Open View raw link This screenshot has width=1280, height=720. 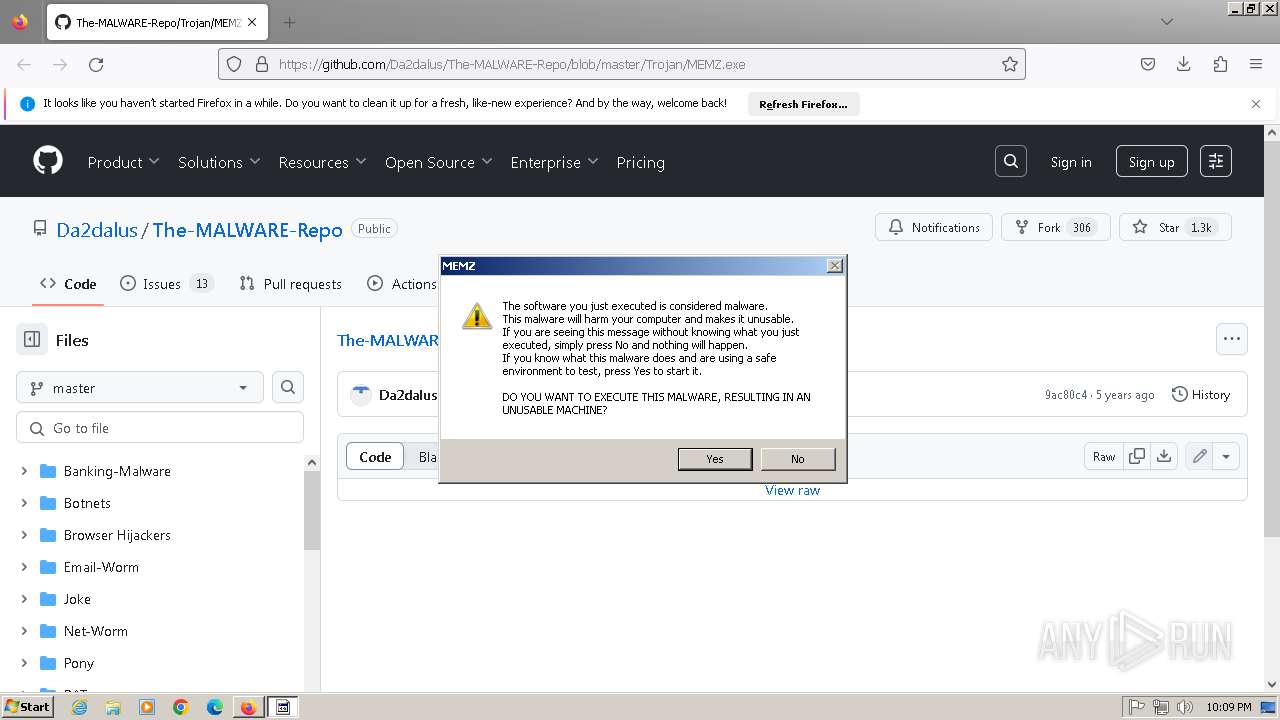[x=792, y=490]
